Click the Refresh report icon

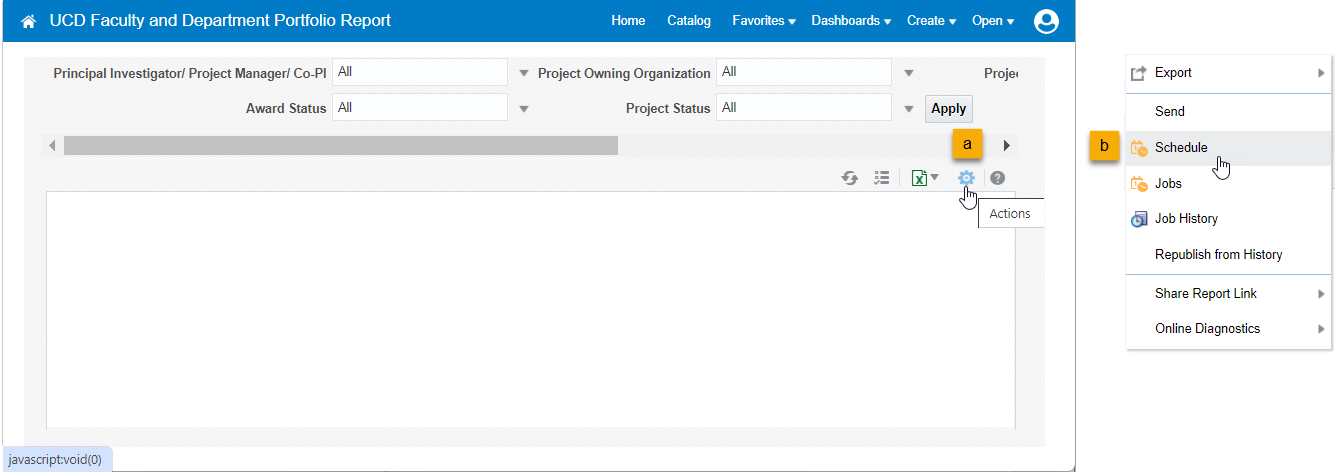tap(849, 178)
